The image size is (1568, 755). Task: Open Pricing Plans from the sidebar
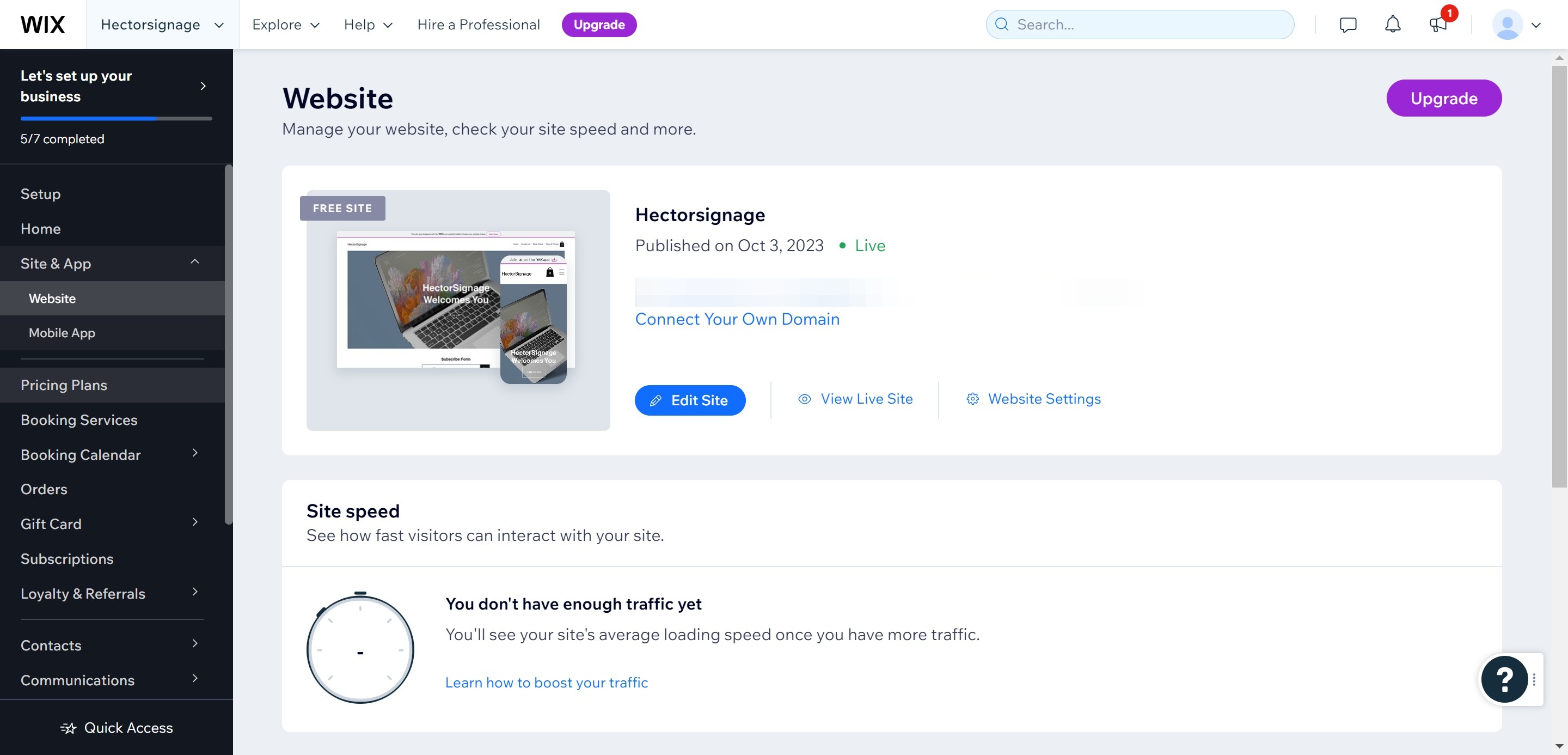[64, 385]
